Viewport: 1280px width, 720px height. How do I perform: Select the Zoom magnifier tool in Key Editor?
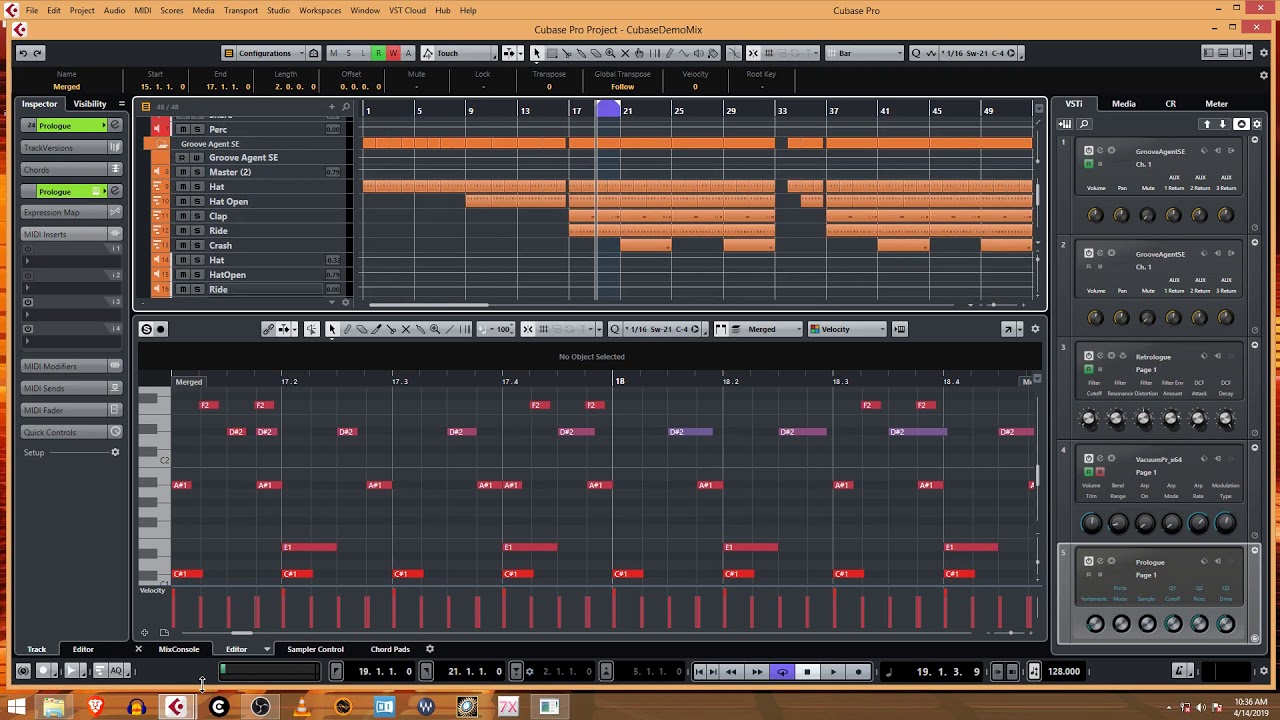[435, 329]
